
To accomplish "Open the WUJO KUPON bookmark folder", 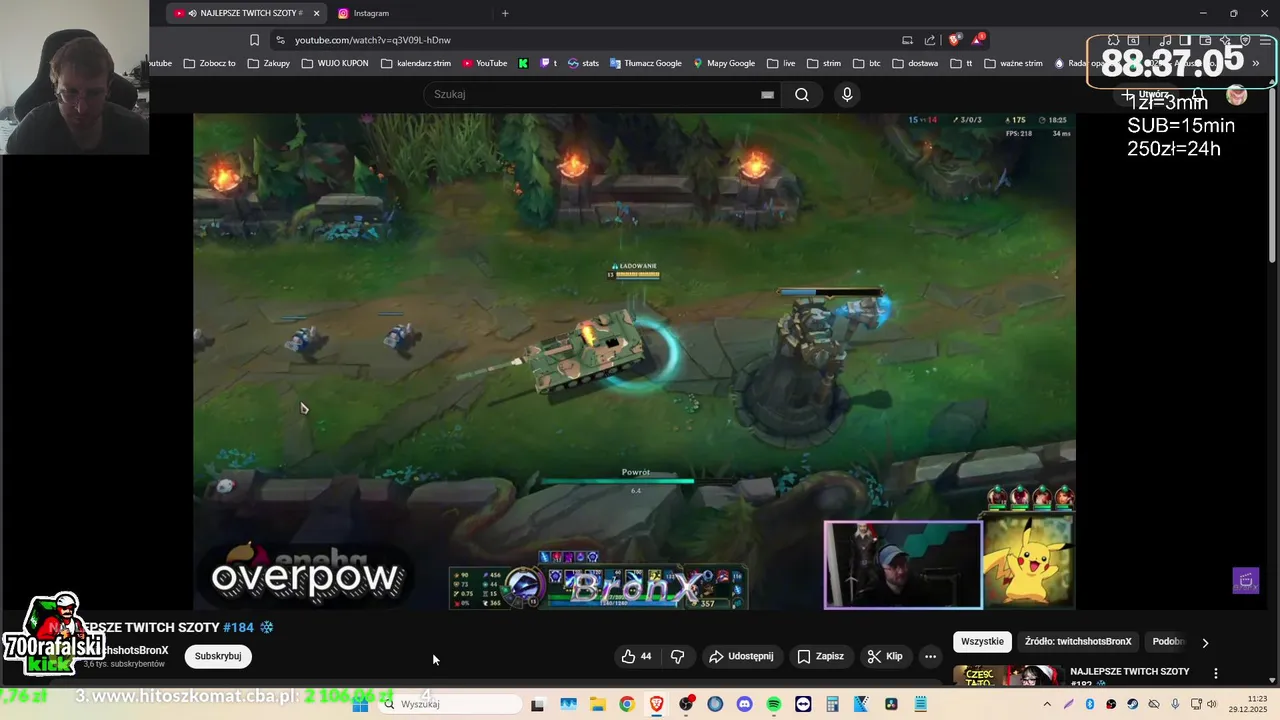I will pos(335,63).
